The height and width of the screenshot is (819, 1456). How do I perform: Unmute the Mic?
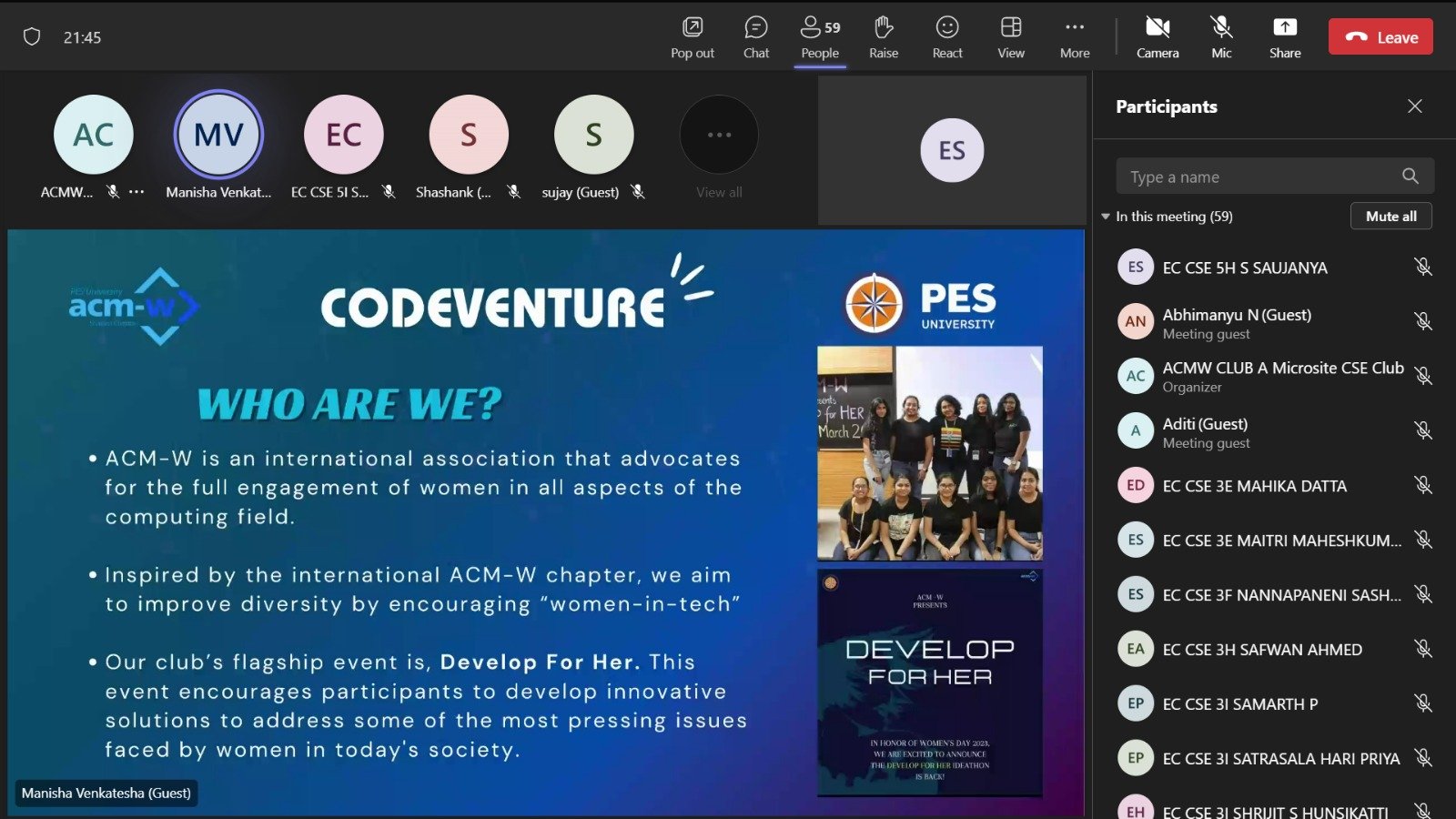click(1221, 36)
